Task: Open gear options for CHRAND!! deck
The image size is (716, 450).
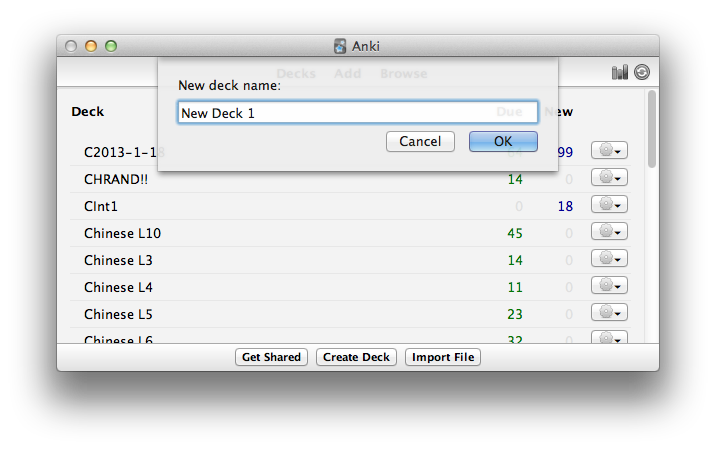Action: tap(609, 177)
